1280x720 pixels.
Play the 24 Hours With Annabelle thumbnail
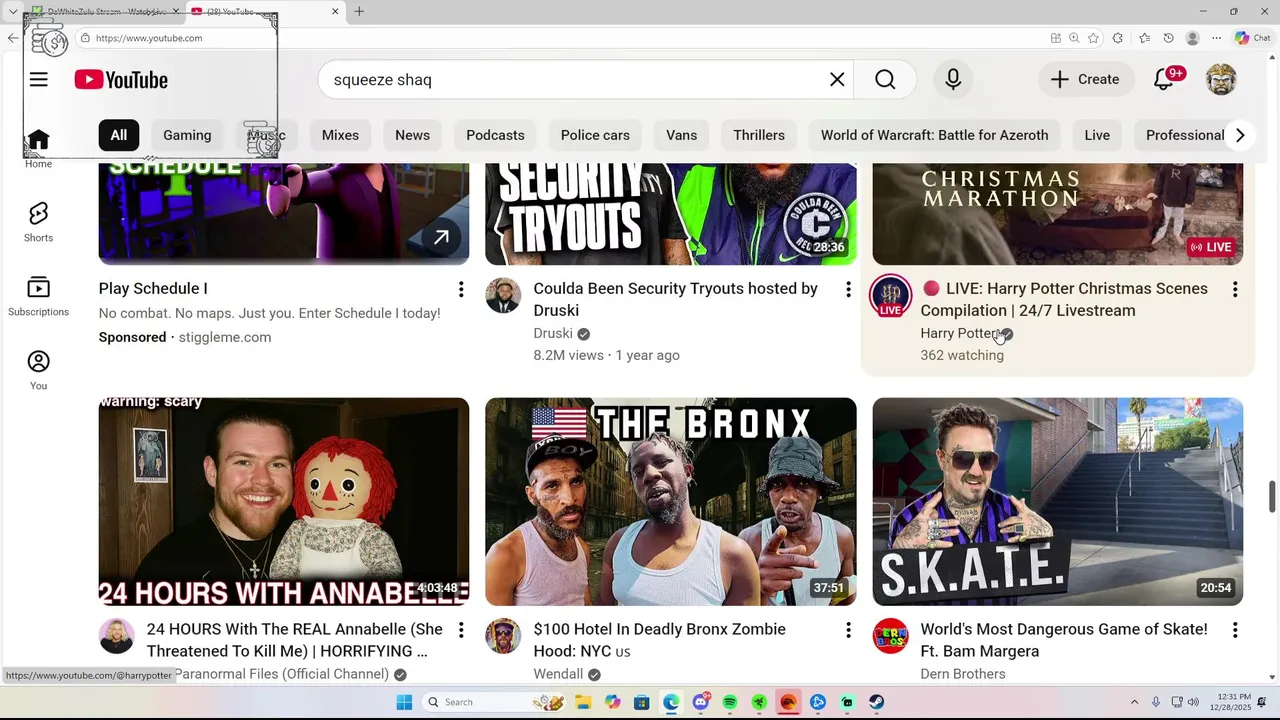(284, 502)
